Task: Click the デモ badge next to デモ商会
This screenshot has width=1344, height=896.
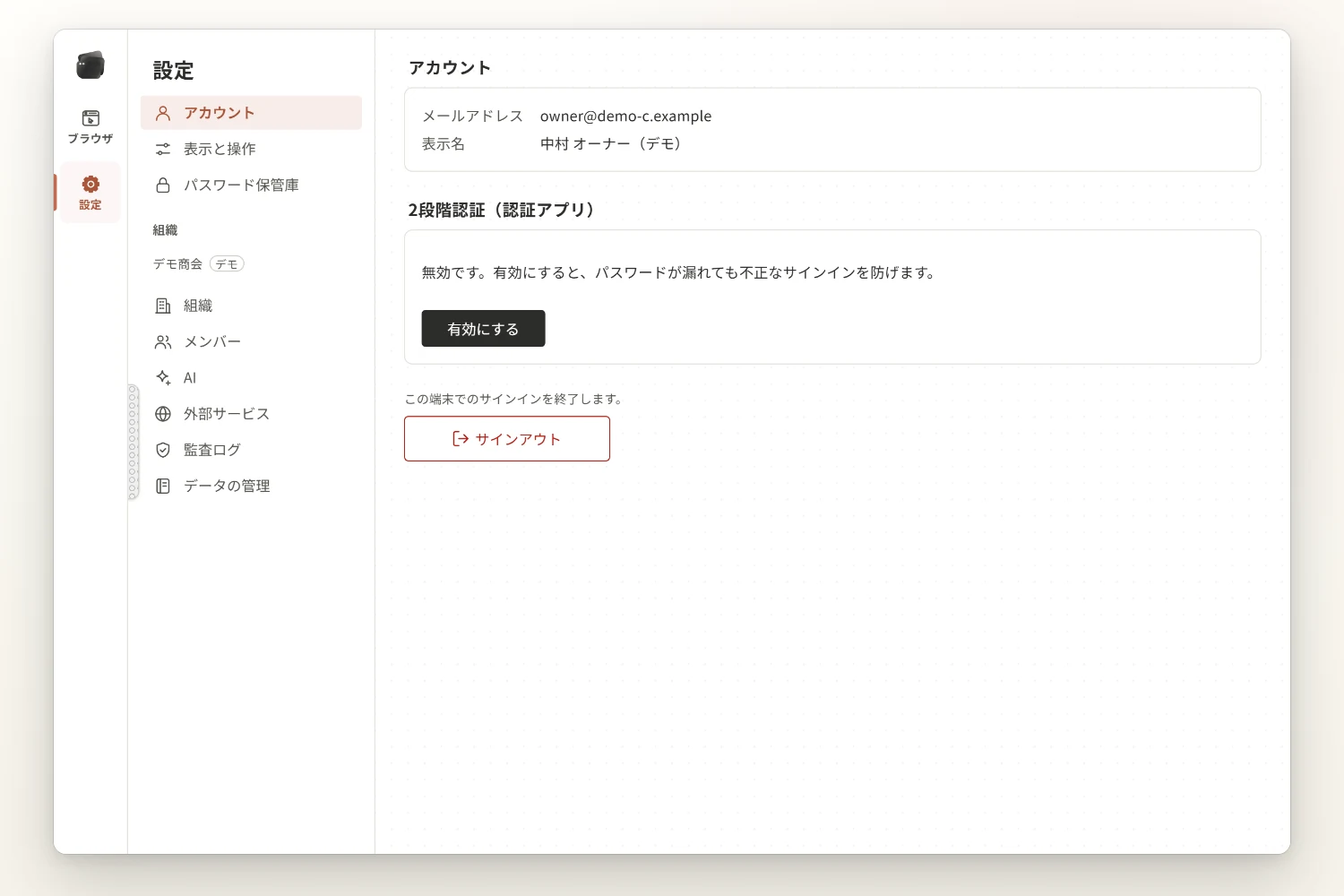Action: coord(227,263)
